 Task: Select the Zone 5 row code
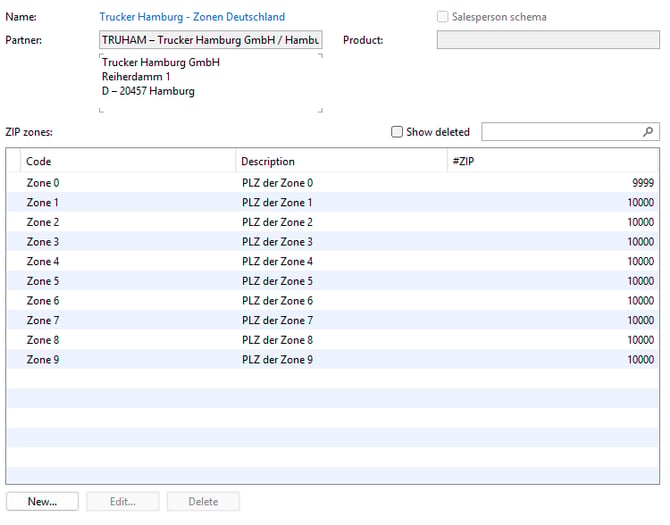pos(43,281)
